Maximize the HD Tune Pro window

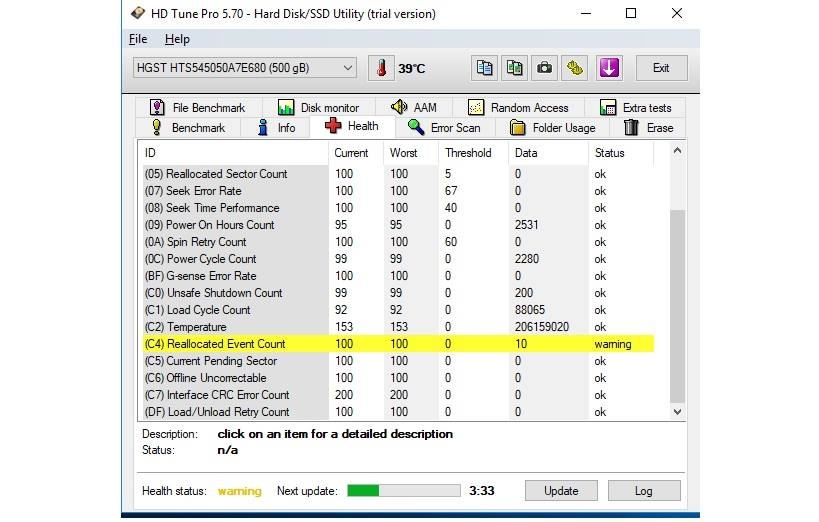pos(631,13)
